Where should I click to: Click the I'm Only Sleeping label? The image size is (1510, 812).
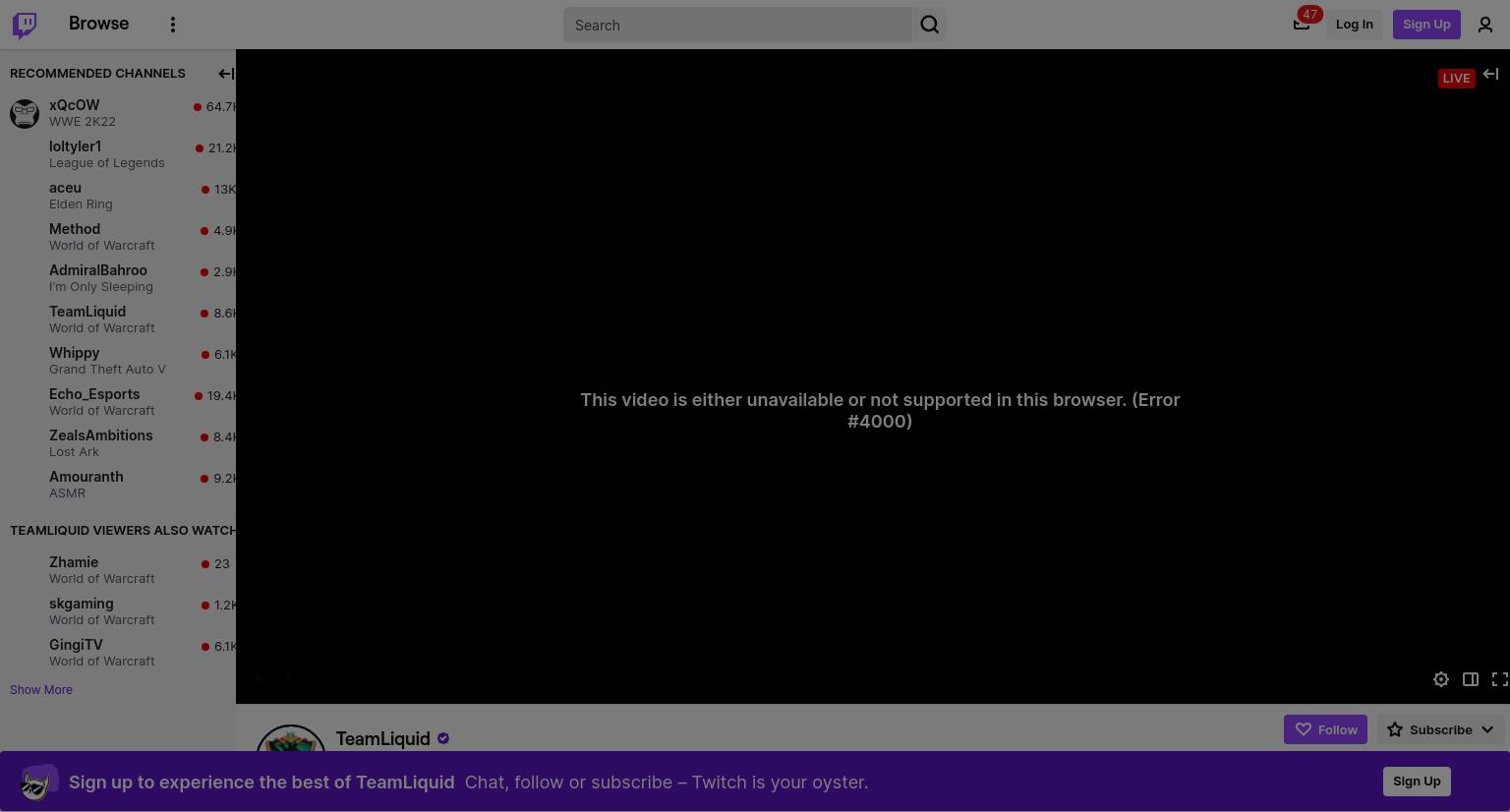click(x=101, y=287)
